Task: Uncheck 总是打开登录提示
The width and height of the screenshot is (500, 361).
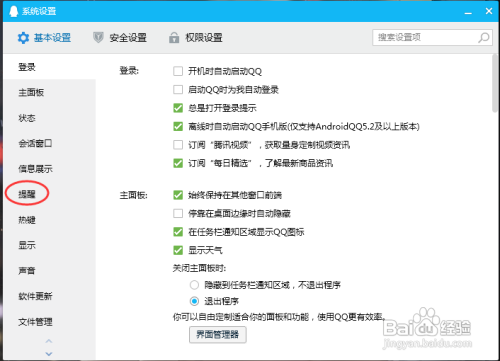Action: pos(178,108)
